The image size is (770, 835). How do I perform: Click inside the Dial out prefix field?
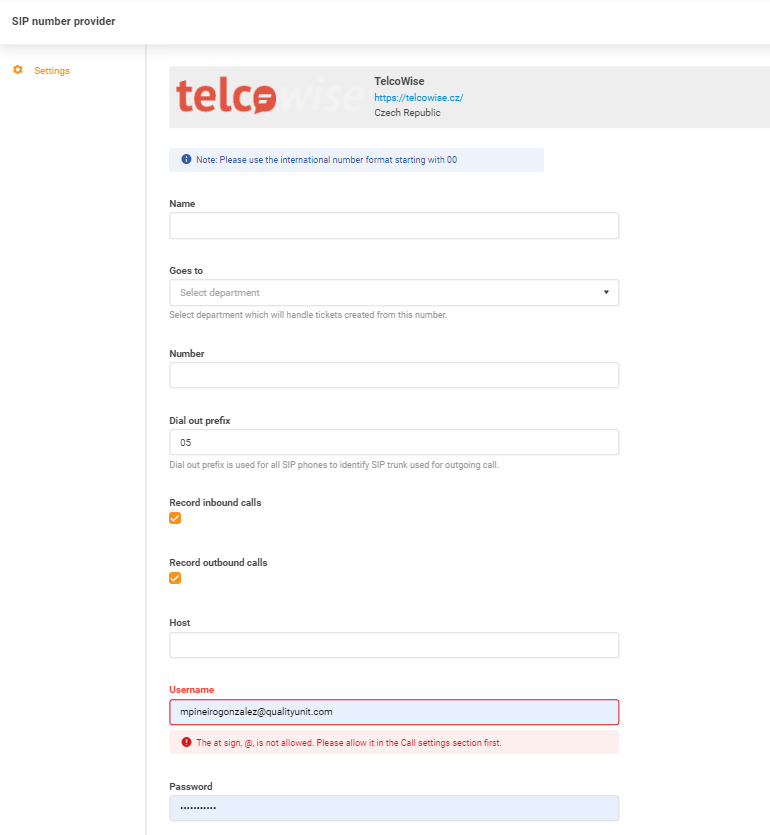coord(393,441)
